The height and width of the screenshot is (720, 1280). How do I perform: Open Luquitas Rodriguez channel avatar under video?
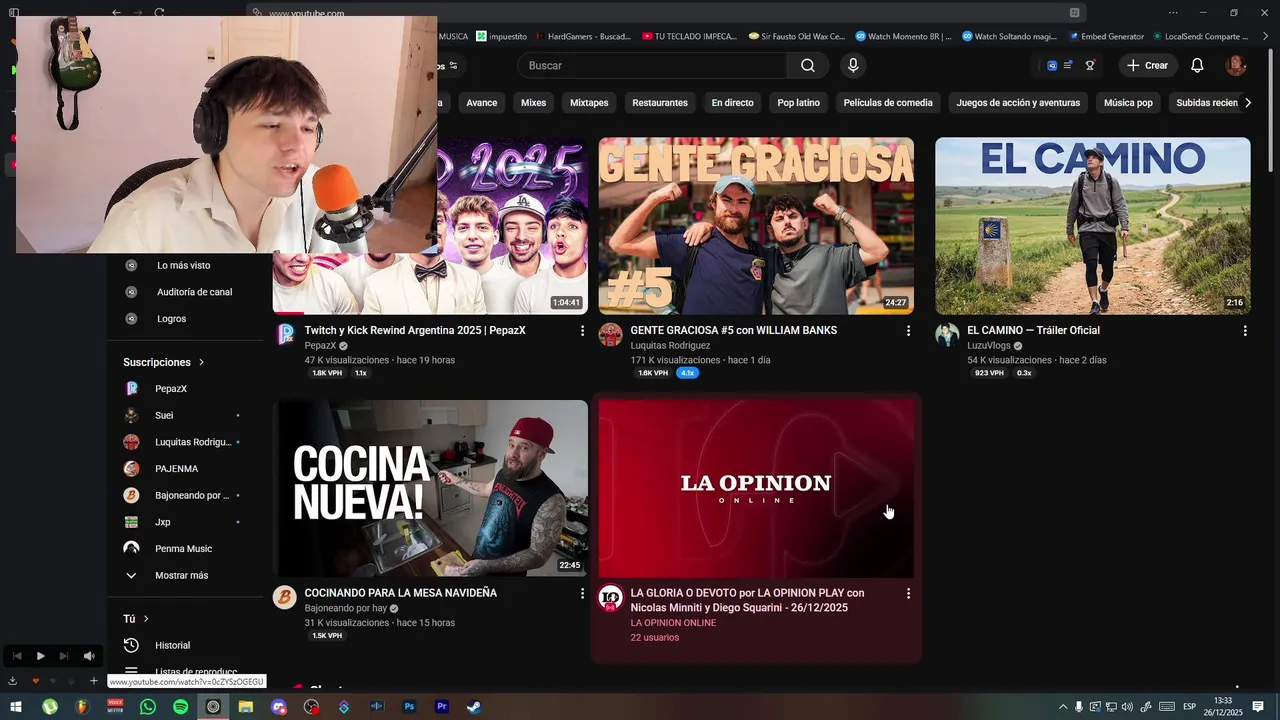[610, 334]
